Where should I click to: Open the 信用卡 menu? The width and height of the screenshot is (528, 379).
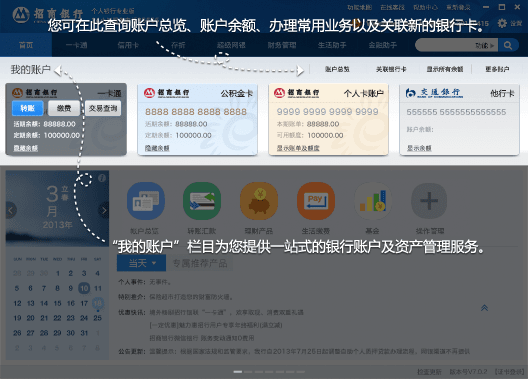128,45
